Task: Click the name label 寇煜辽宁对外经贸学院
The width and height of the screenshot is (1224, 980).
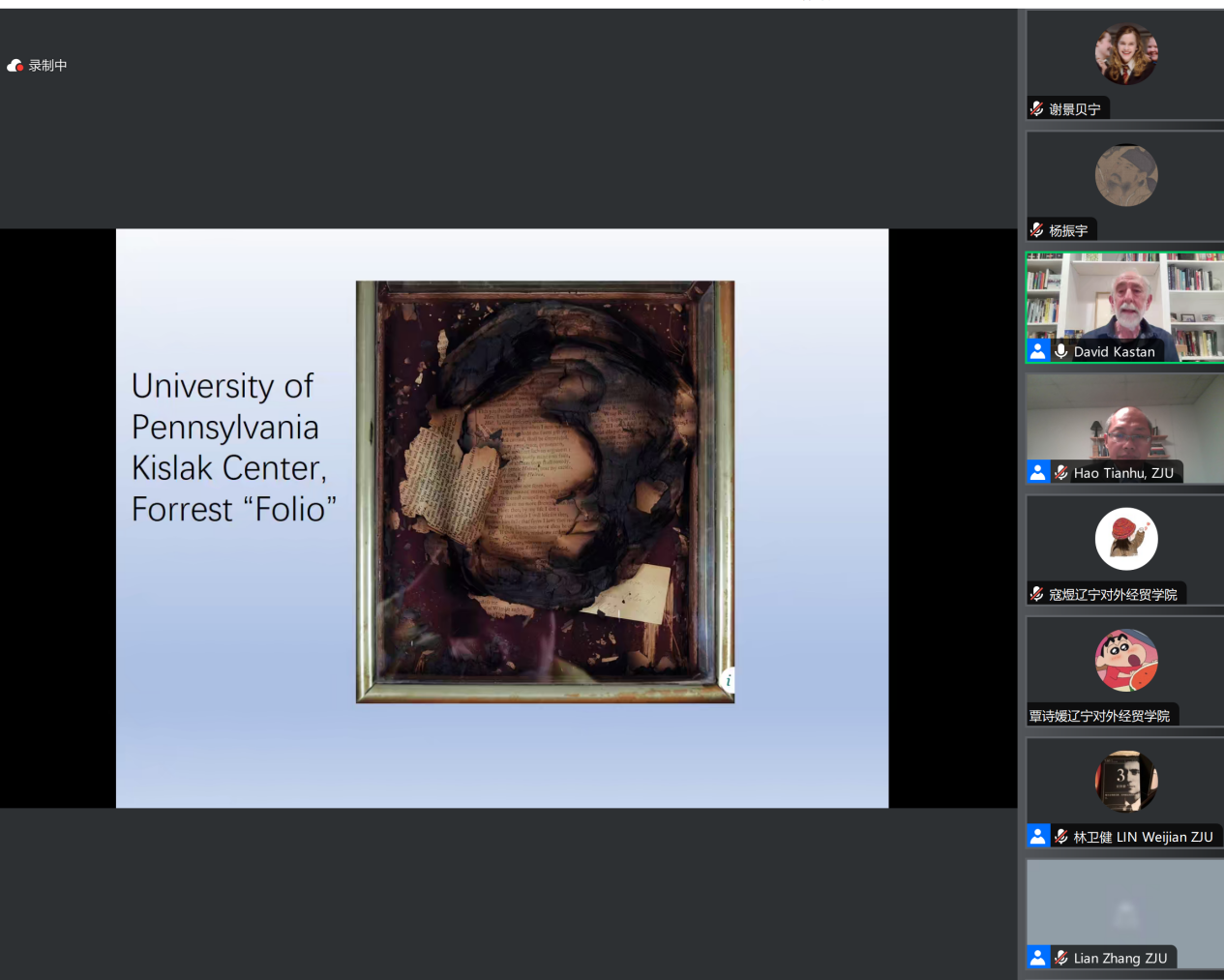Action: pos(1113,594)
